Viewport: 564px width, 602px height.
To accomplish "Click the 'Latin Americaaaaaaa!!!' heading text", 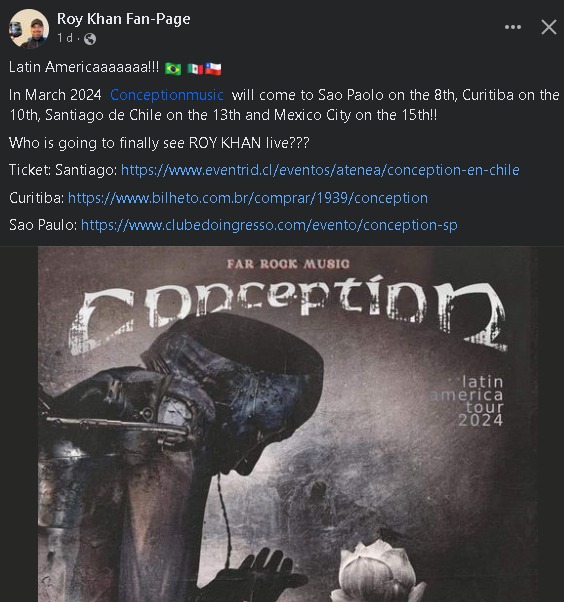I will coord(84,67).
